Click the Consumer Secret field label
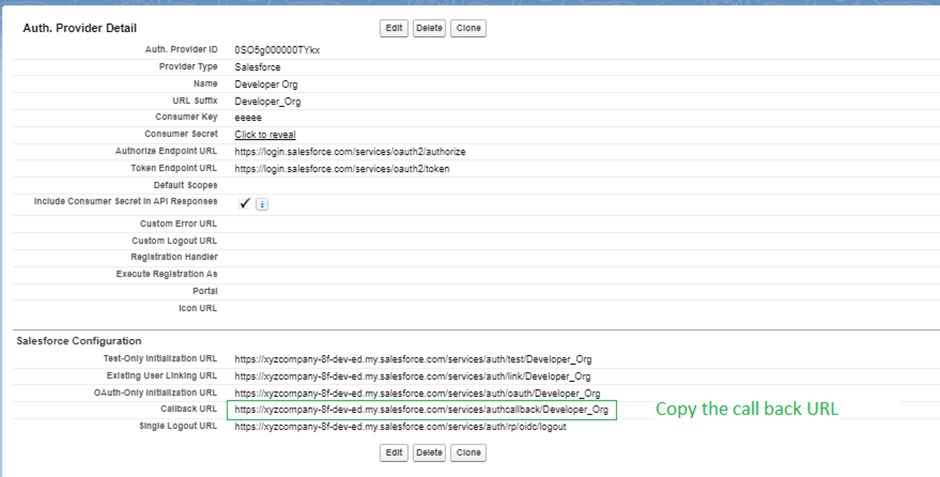940x477 pixels. tap(181, 134)
